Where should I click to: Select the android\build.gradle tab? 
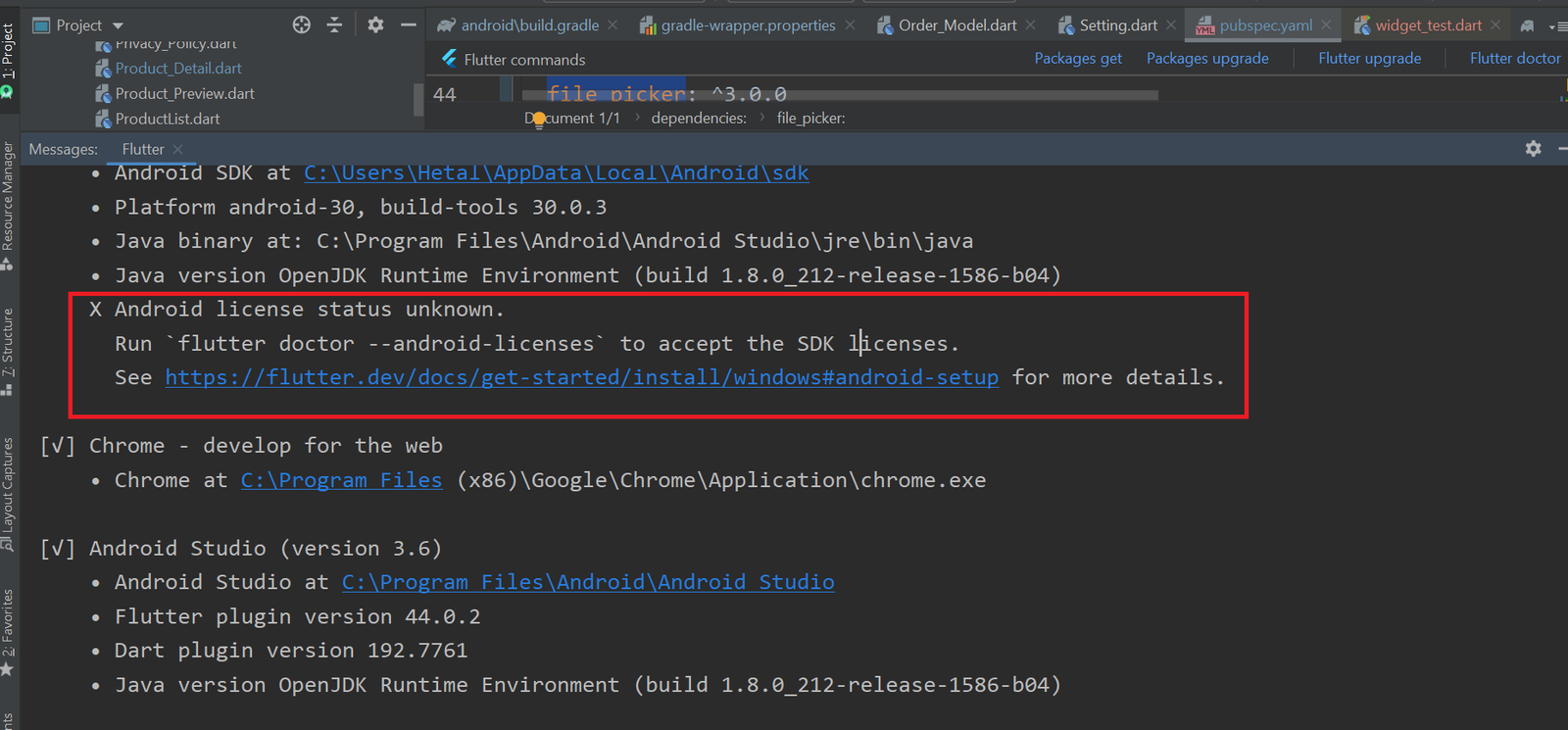click(529, 25)
